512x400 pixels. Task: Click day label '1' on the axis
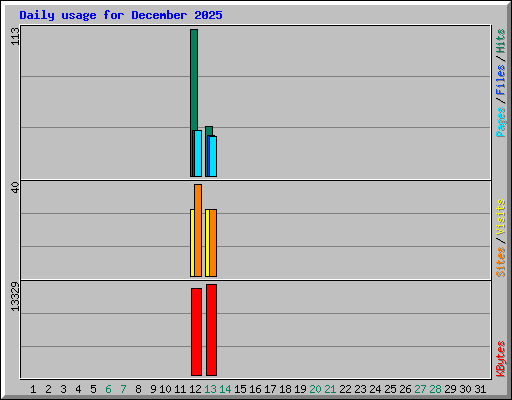[33, 389]
